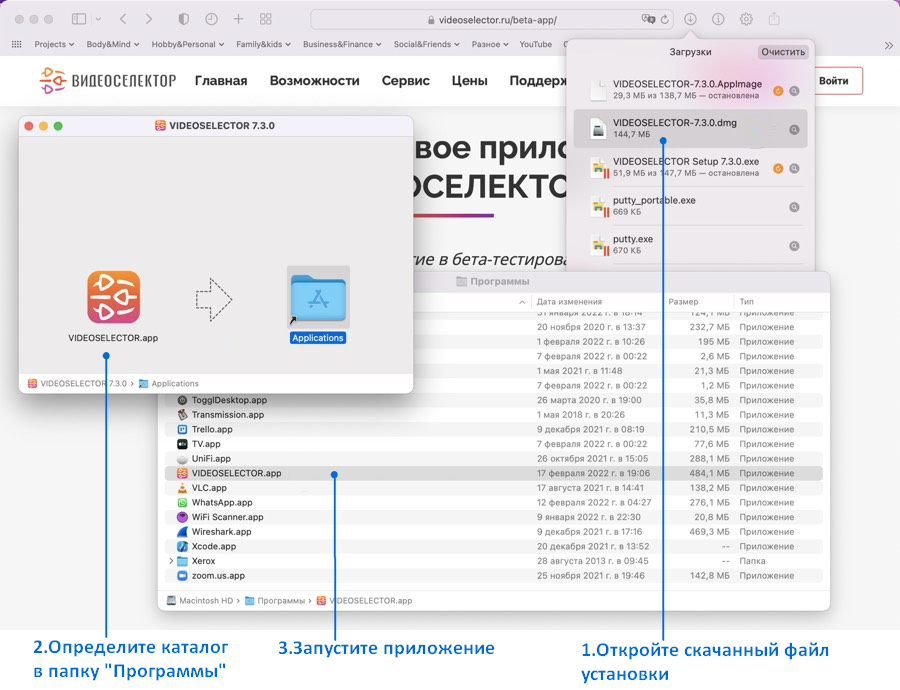Click the share icon in Safari toolbar

tap(774, 19)
